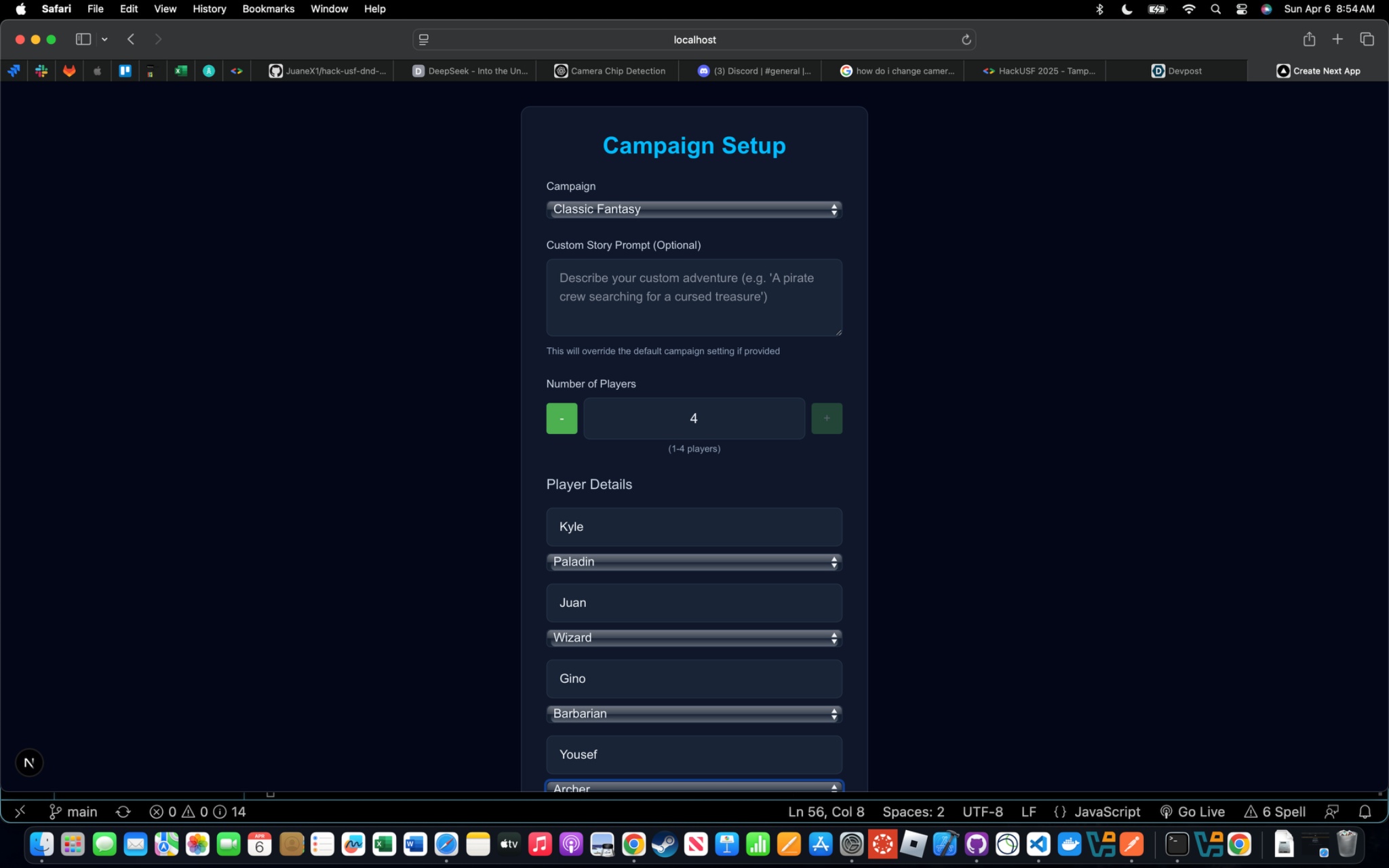Switch to the Devpost tab
This screenshot has width=1389, height=868.
click(1176, 71)
